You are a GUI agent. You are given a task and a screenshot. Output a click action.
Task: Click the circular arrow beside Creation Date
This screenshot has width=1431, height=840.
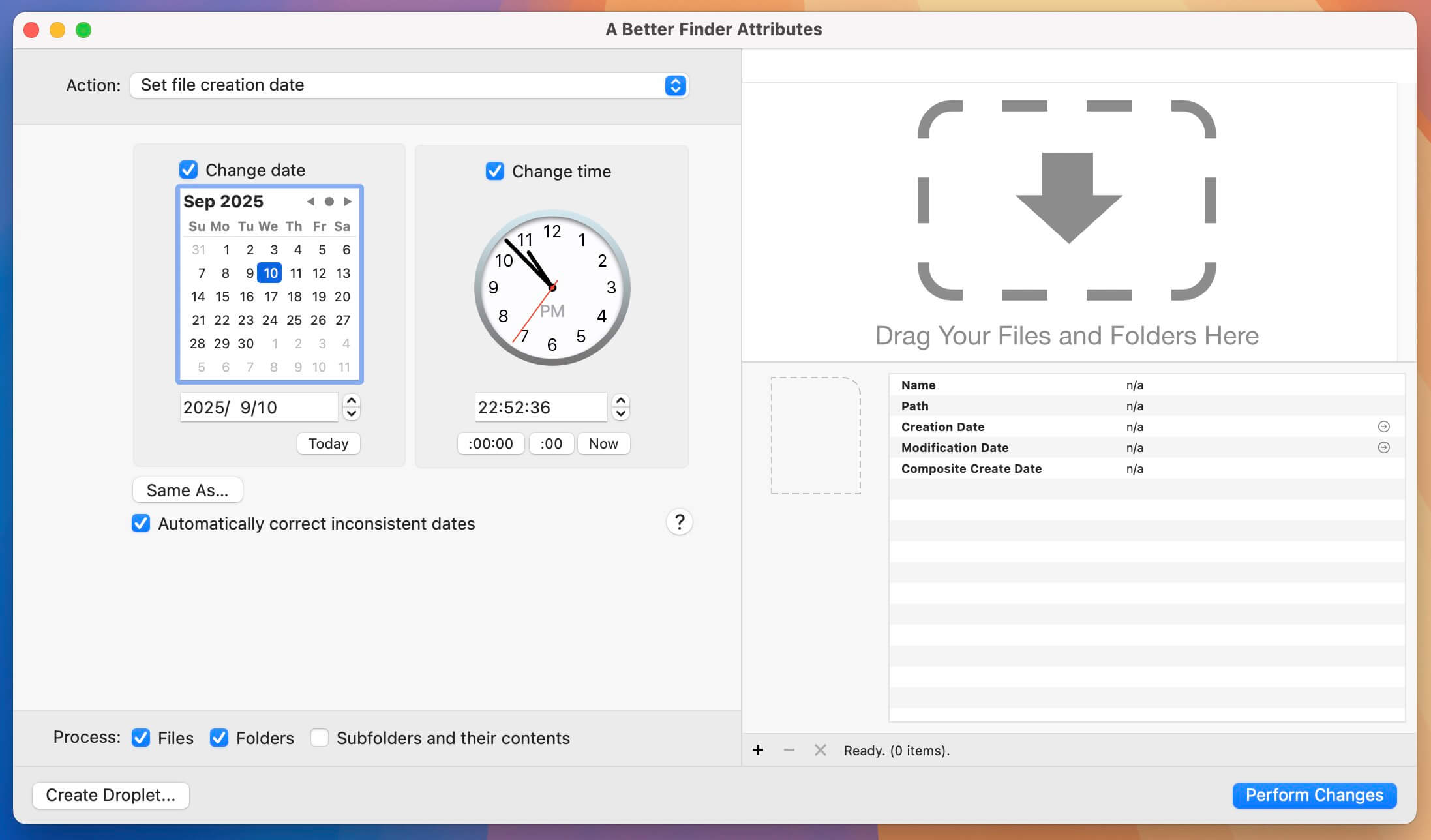[x=1383, y=427]
